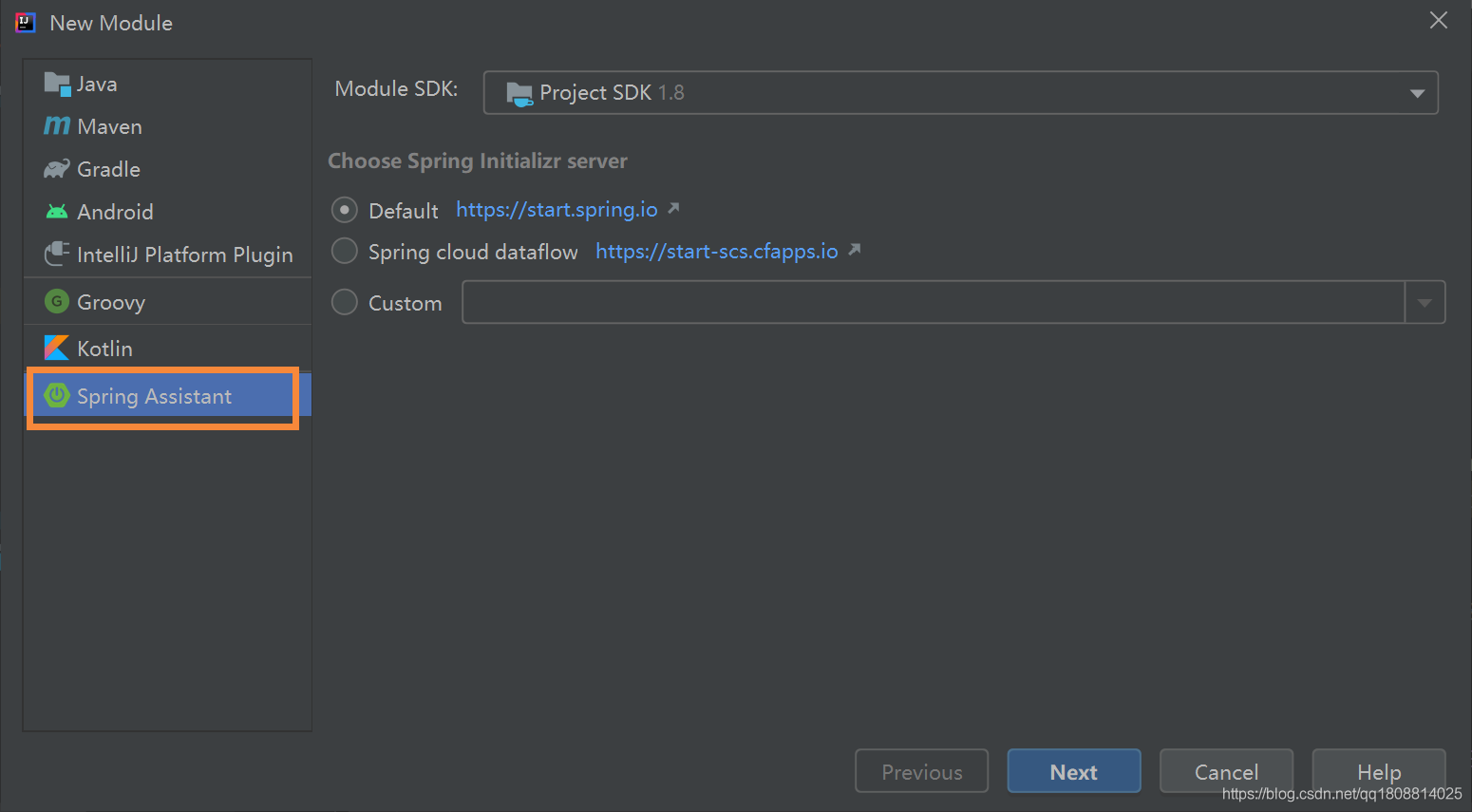Click the Next button
The height and width of the screenshot is (812, 1472).
tap(1073, 771)
